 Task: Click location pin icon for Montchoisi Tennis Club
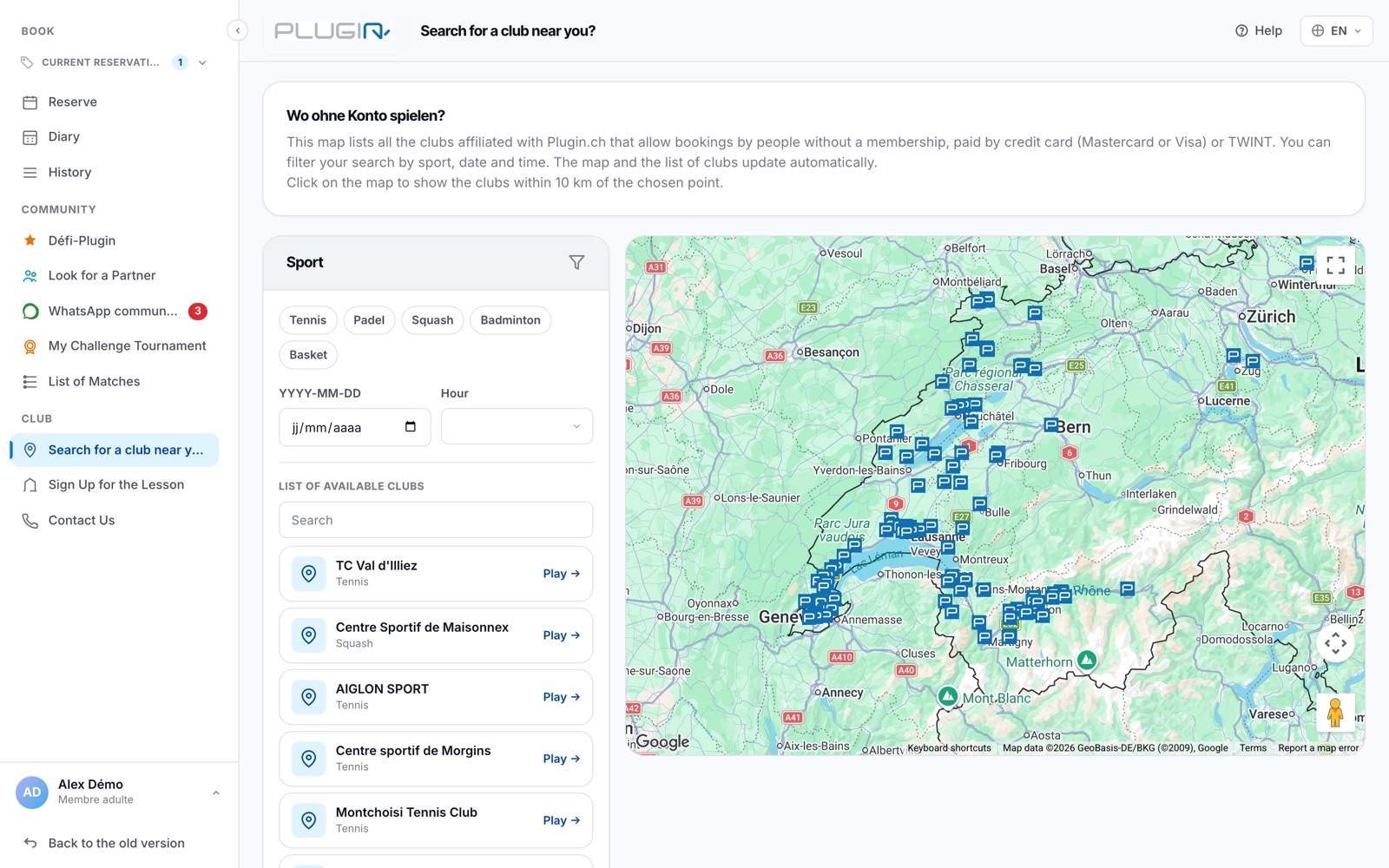(x=308, y=820)
